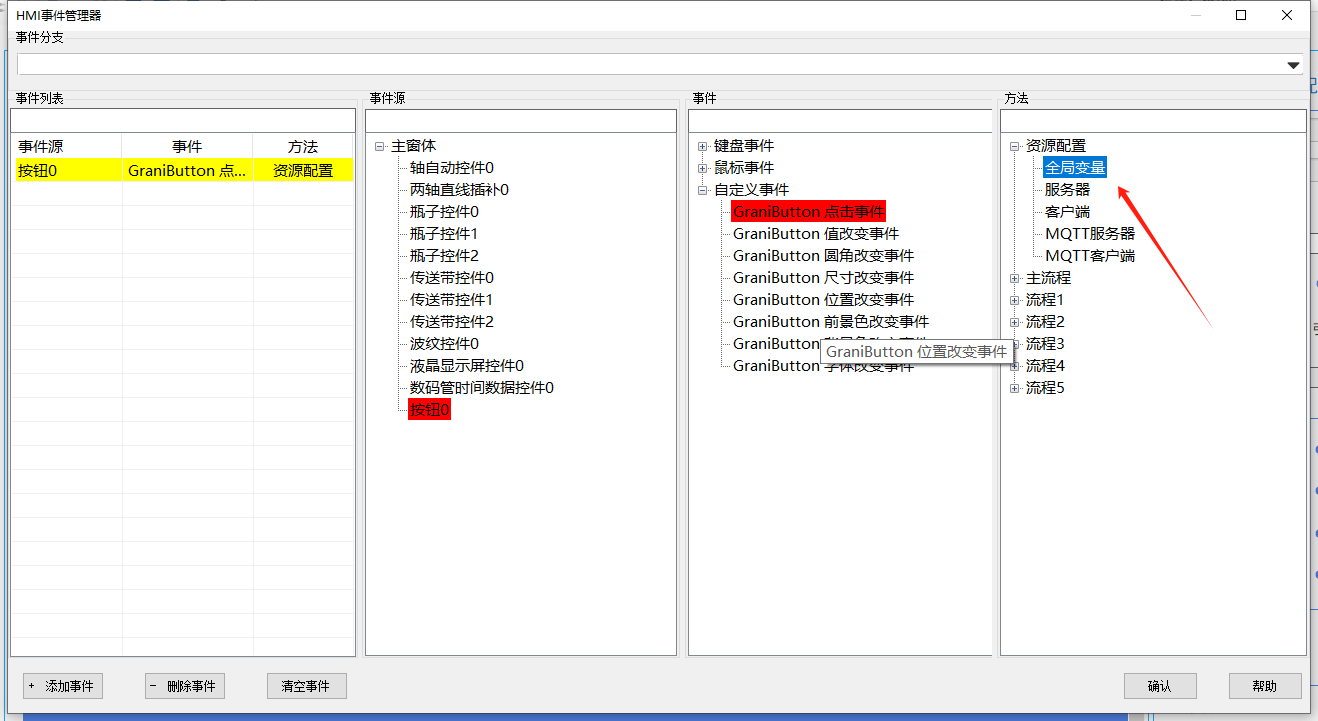This screenshot has height=721, width=1318.
Task: Select MQTT客户端 method item
Action: (1090, 256)
